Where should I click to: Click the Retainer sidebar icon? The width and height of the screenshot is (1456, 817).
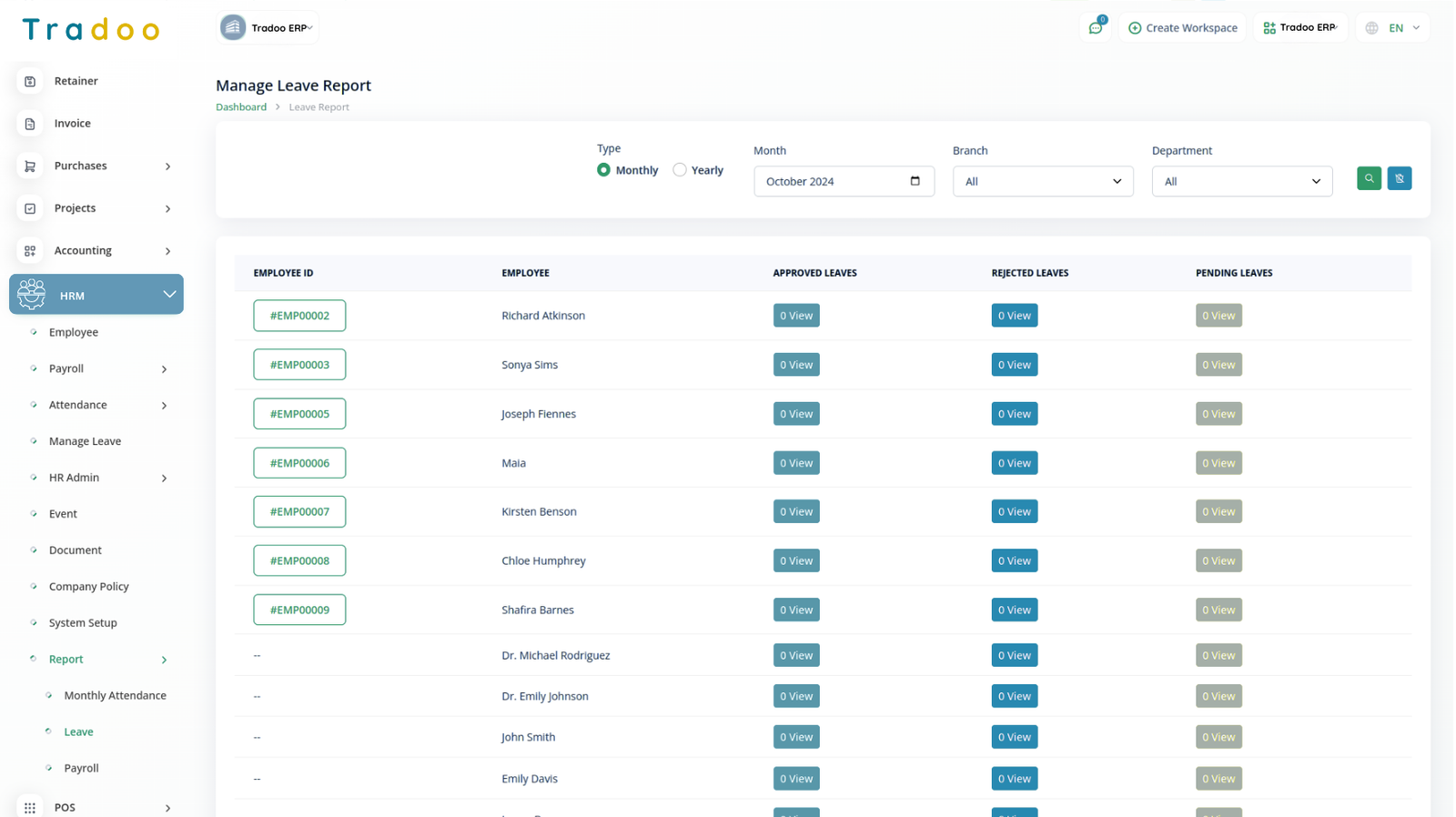pyautogui.click(x=30, y=81)
